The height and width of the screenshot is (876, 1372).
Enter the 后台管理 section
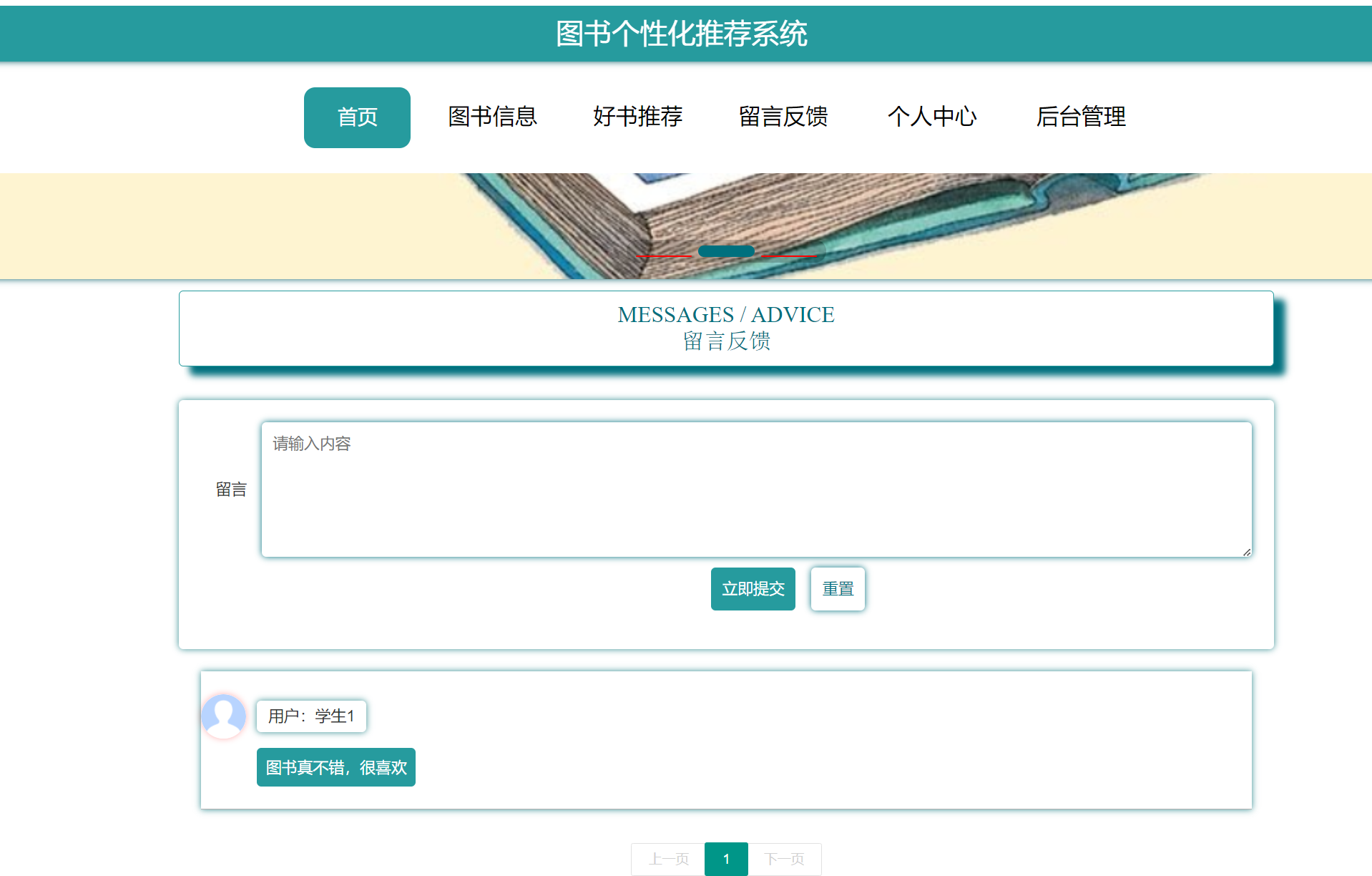[1082, 117]
